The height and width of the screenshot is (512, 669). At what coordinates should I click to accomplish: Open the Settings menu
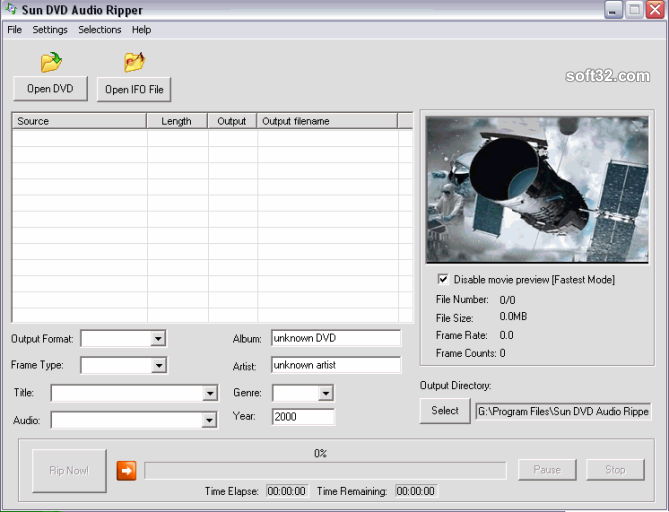[50, 30]
